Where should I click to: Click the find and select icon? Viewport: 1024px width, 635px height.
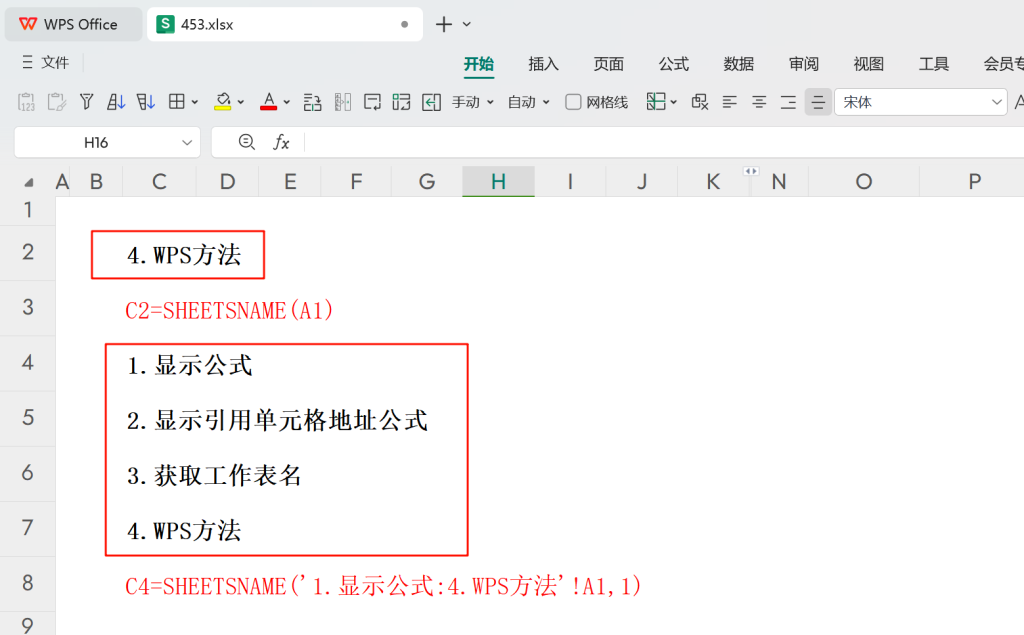[699, 102]
